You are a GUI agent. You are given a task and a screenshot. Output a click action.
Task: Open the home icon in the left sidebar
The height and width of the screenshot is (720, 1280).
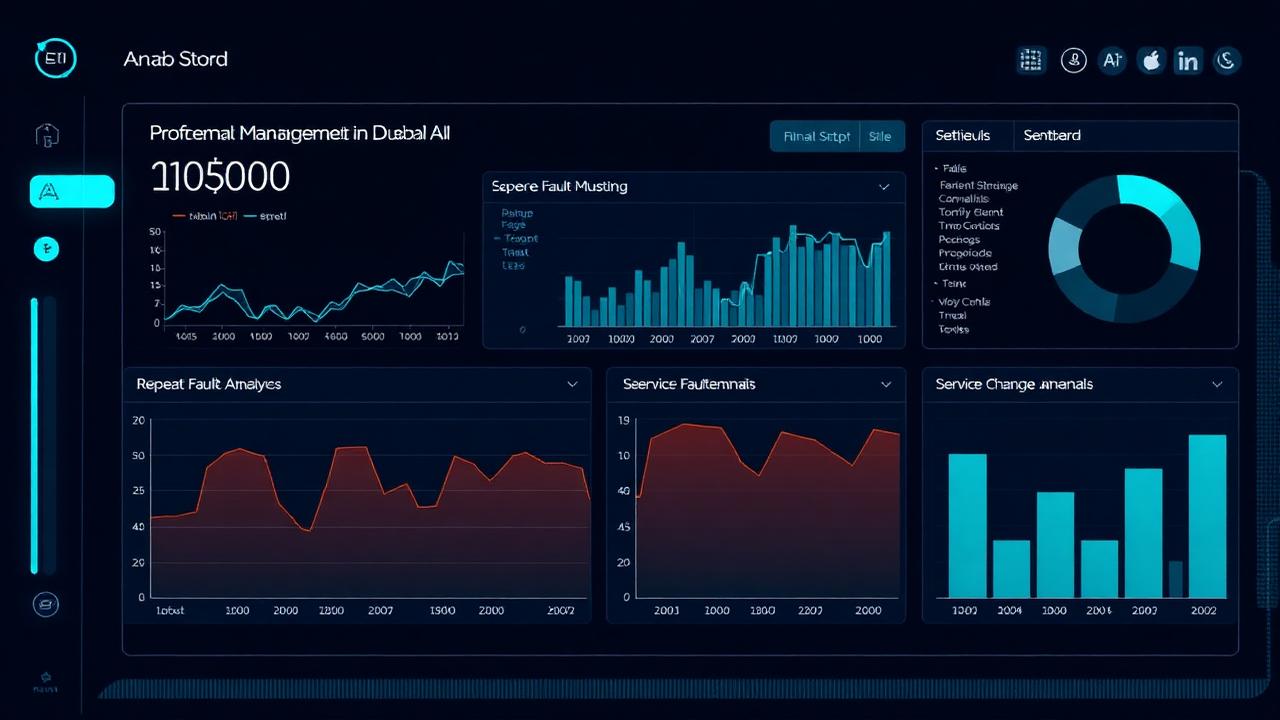pyautogui.click(x=47, y=134)
